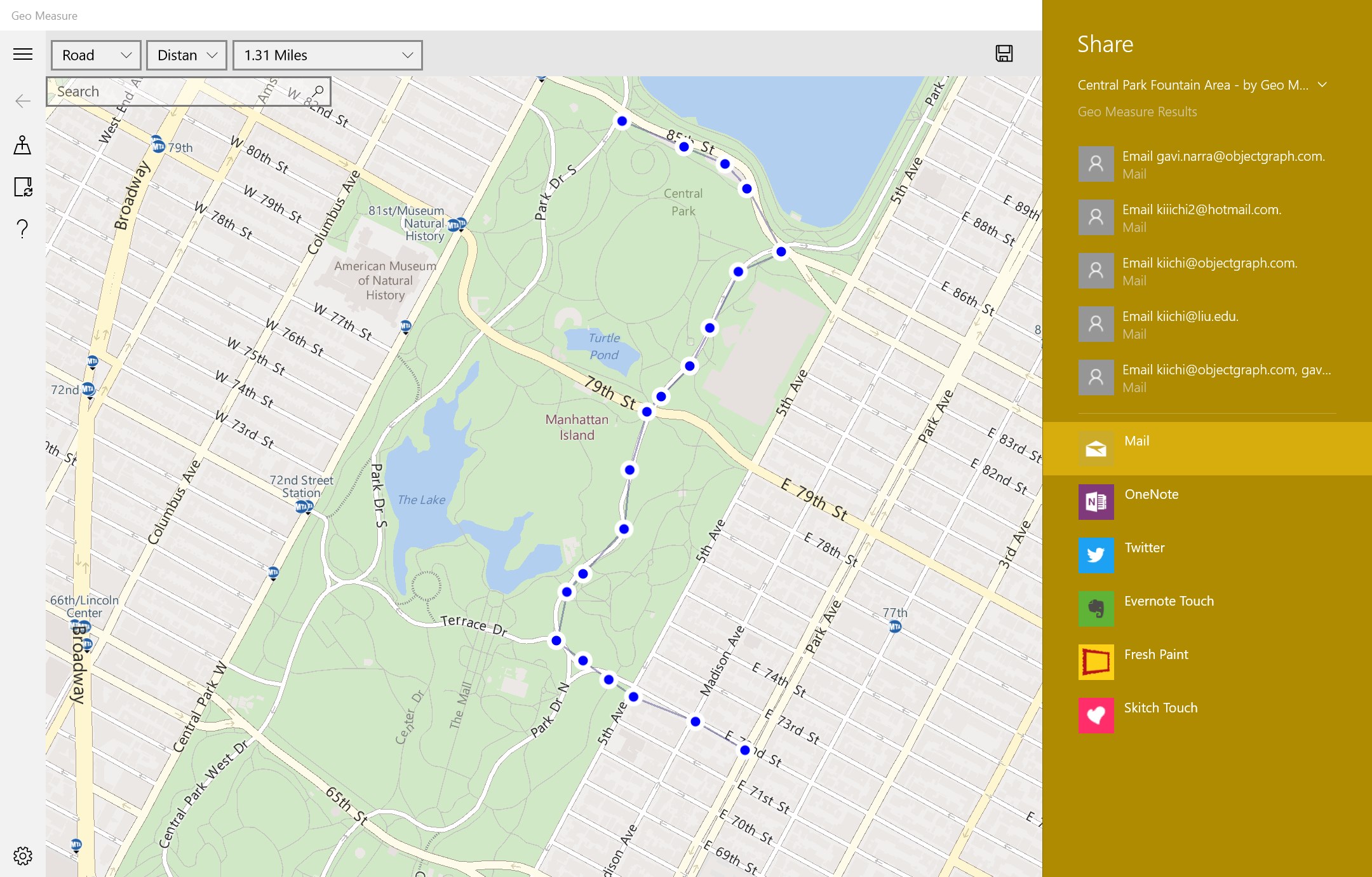This screenshot has height=877, width=1372.
Task: Click the search magnifier icon
Action: (x=318, y=92)
